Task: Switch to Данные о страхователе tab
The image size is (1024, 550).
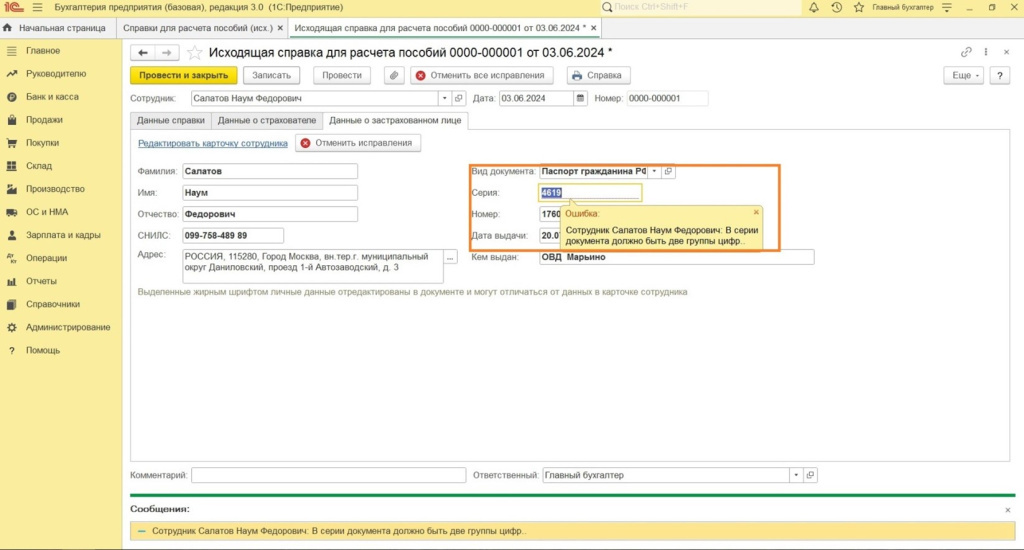Action: pos(266,120)
